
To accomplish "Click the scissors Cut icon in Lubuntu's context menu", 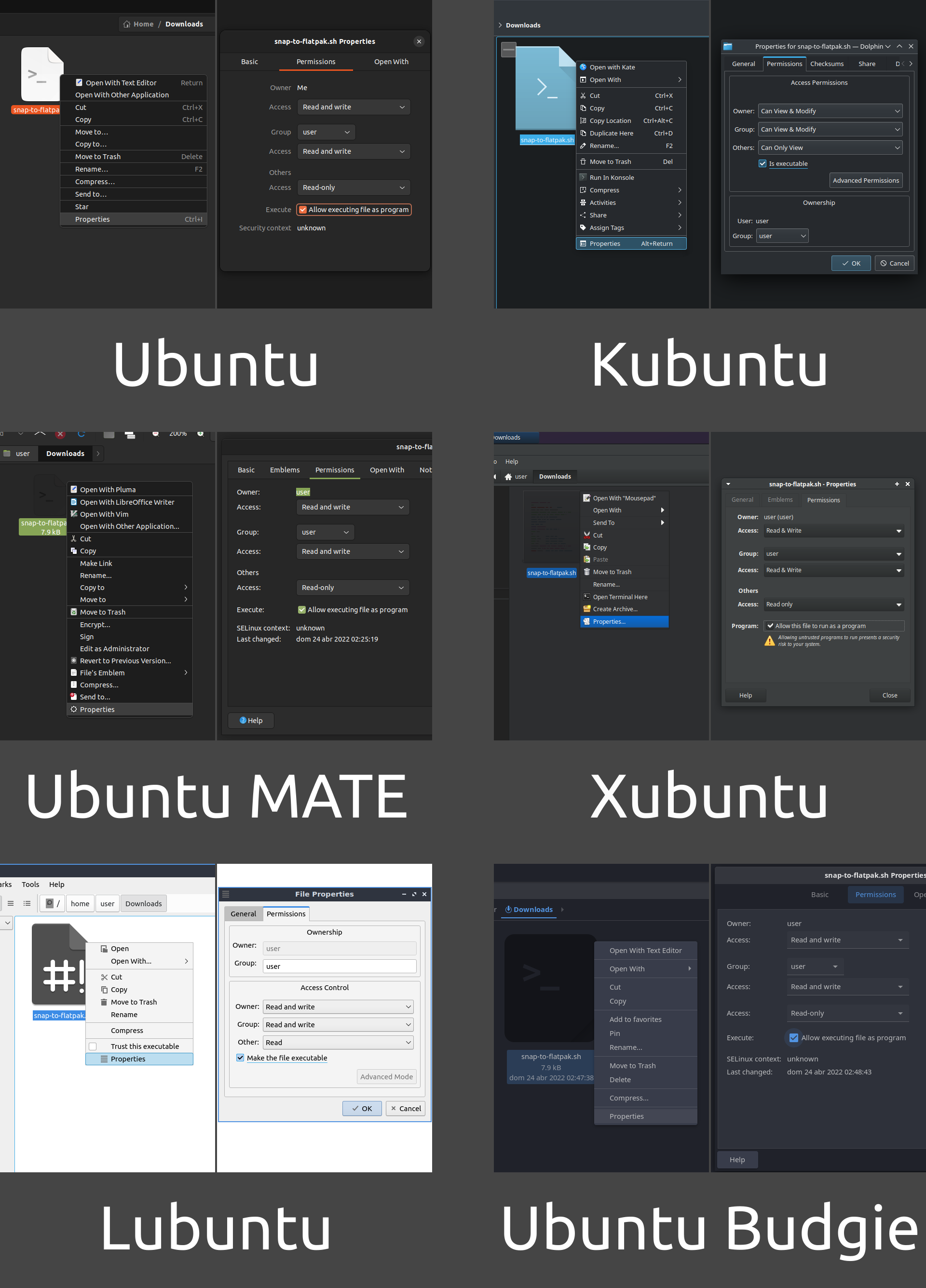I will pos(104,977).
